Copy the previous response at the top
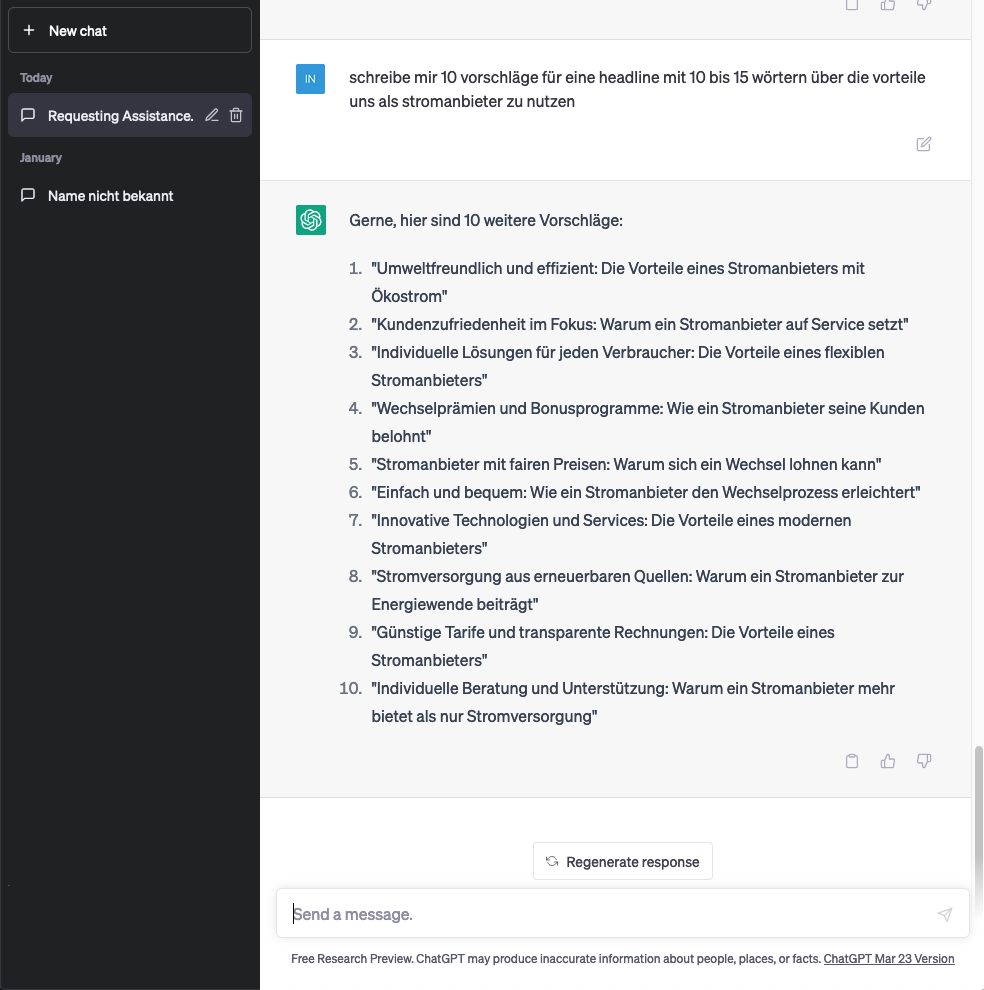 click(x=852, y=5)
